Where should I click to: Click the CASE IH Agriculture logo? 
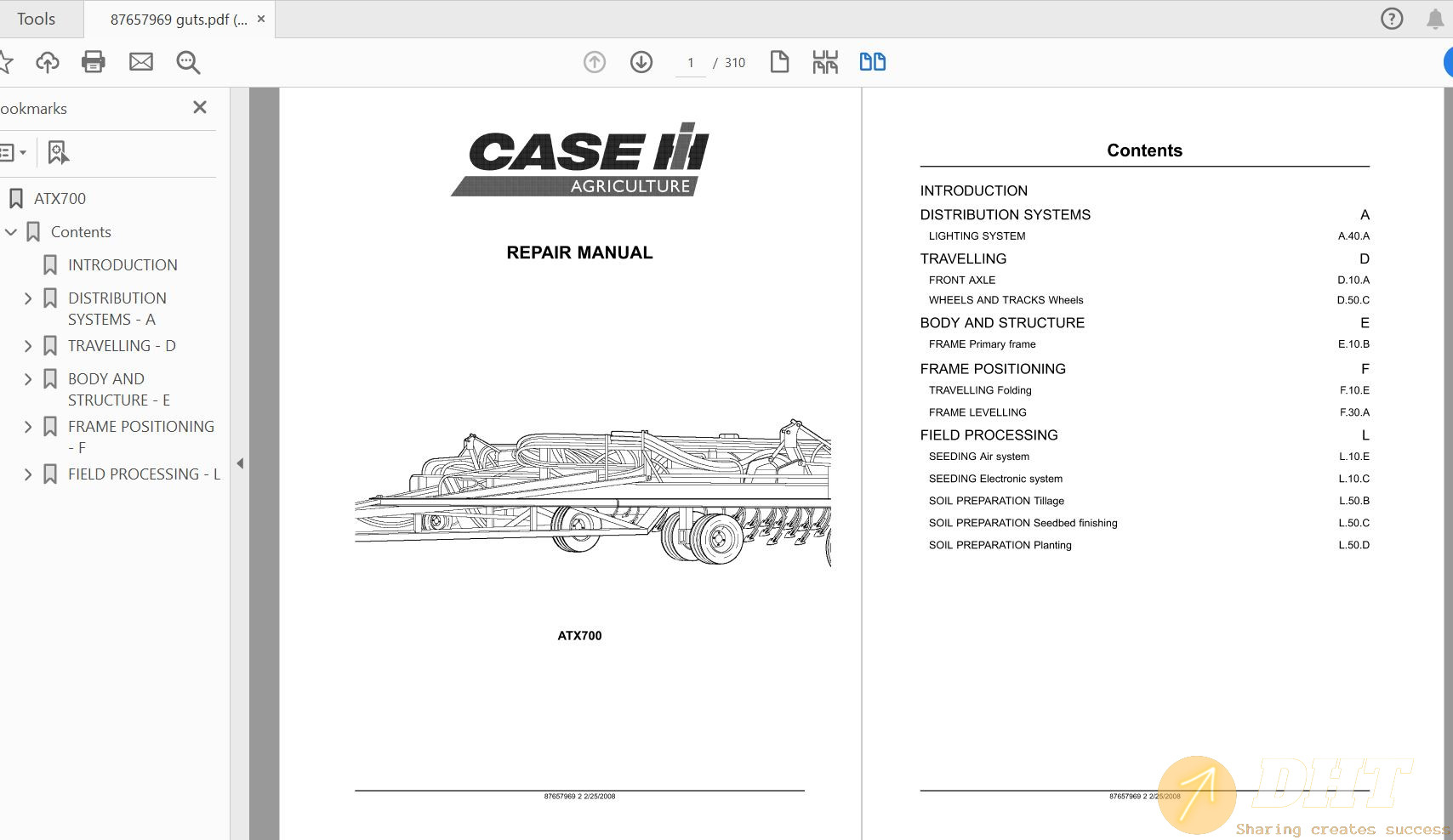click(580, 160)
